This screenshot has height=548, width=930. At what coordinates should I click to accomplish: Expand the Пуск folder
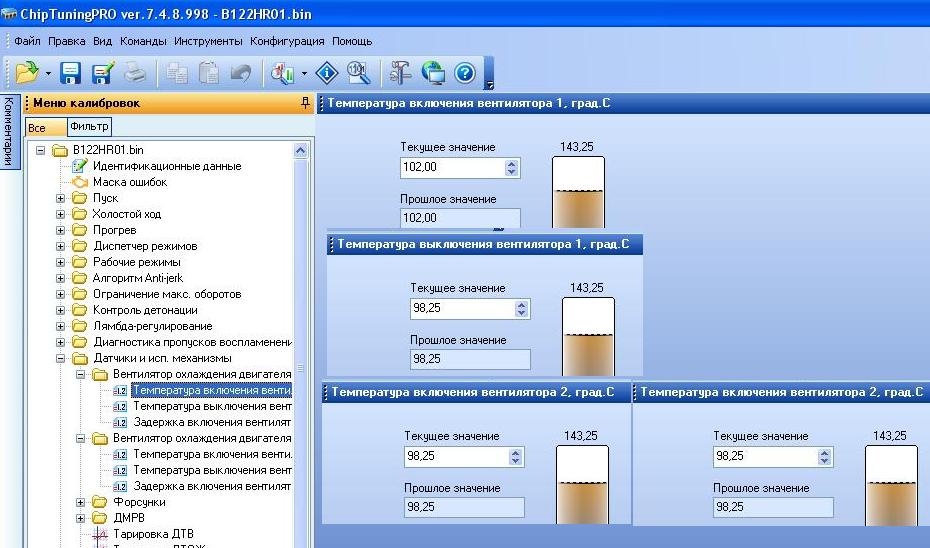60,198
